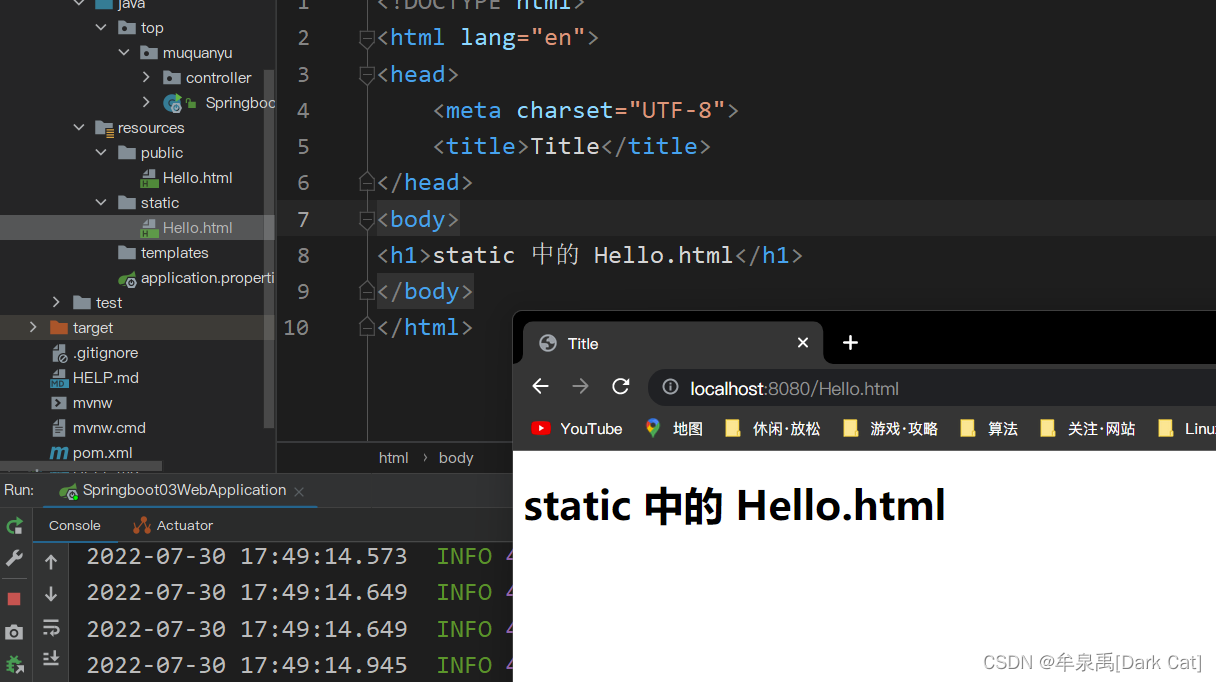Expand the controller package

(146, 77)
